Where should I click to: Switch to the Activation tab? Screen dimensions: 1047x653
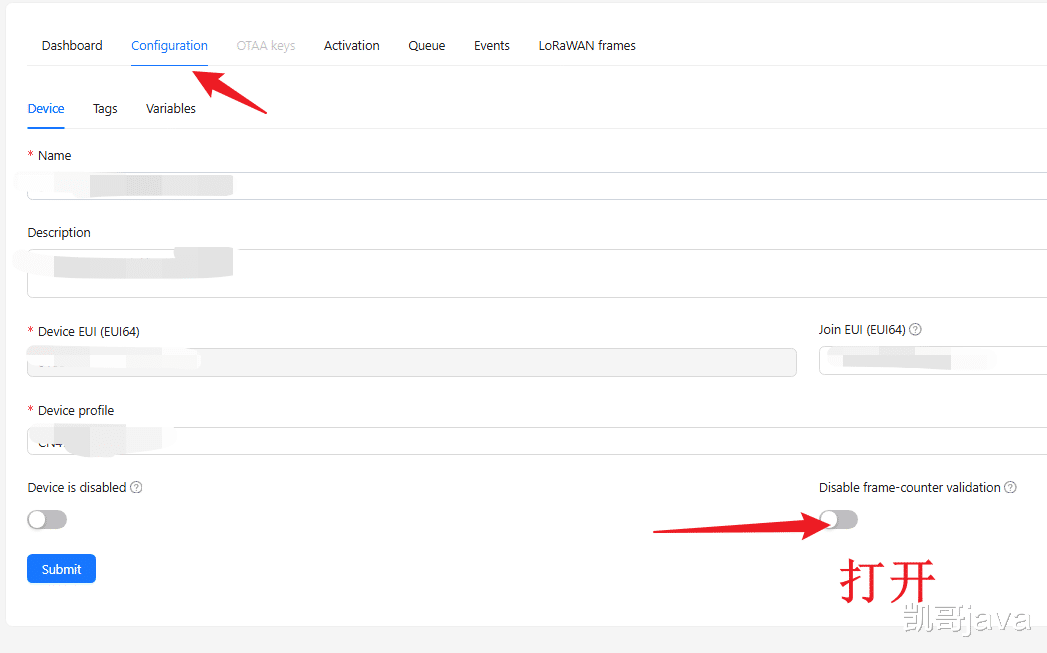coord(351,45)
